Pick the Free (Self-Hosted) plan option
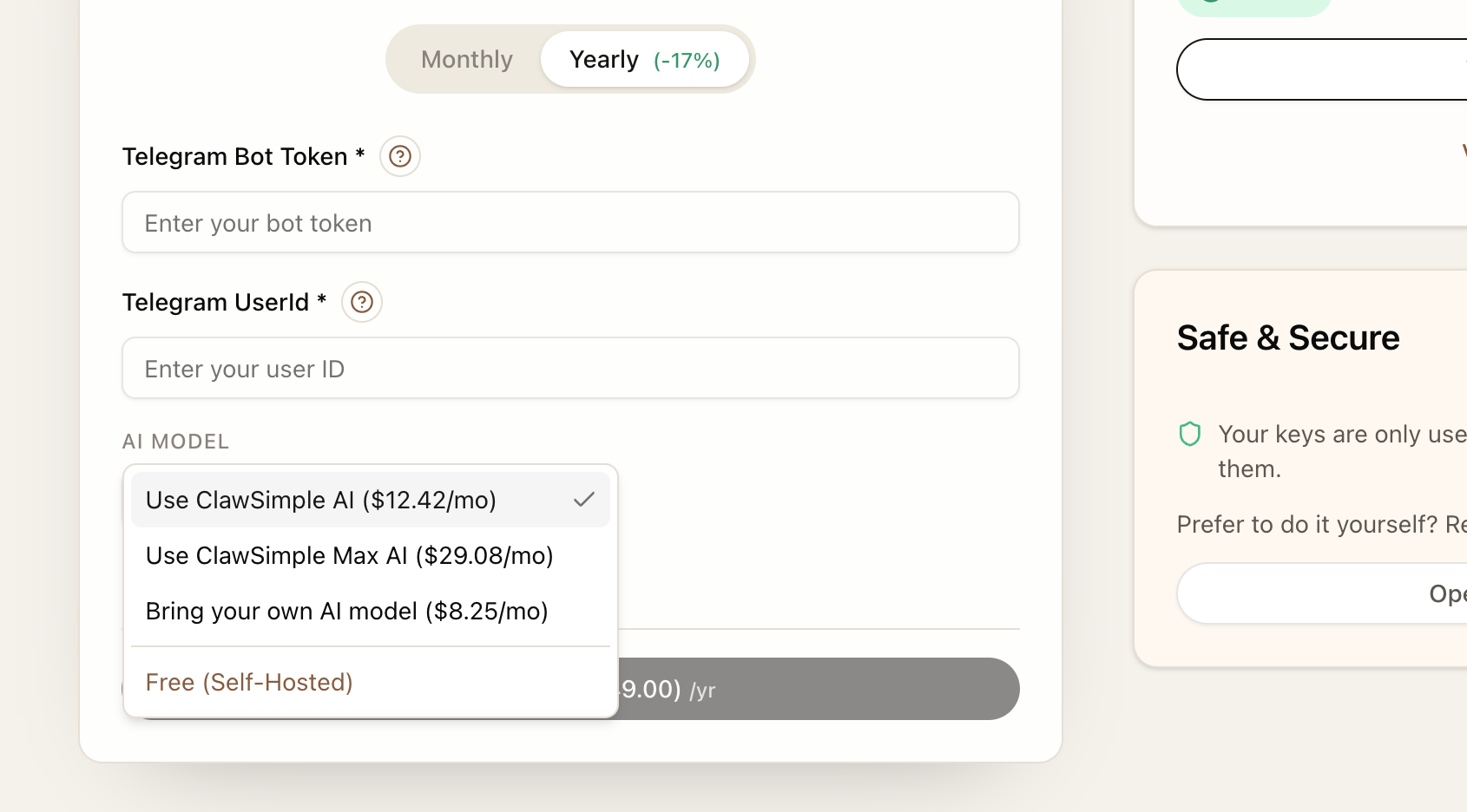Screen dimensions: 1467x812 click(249, 682)
